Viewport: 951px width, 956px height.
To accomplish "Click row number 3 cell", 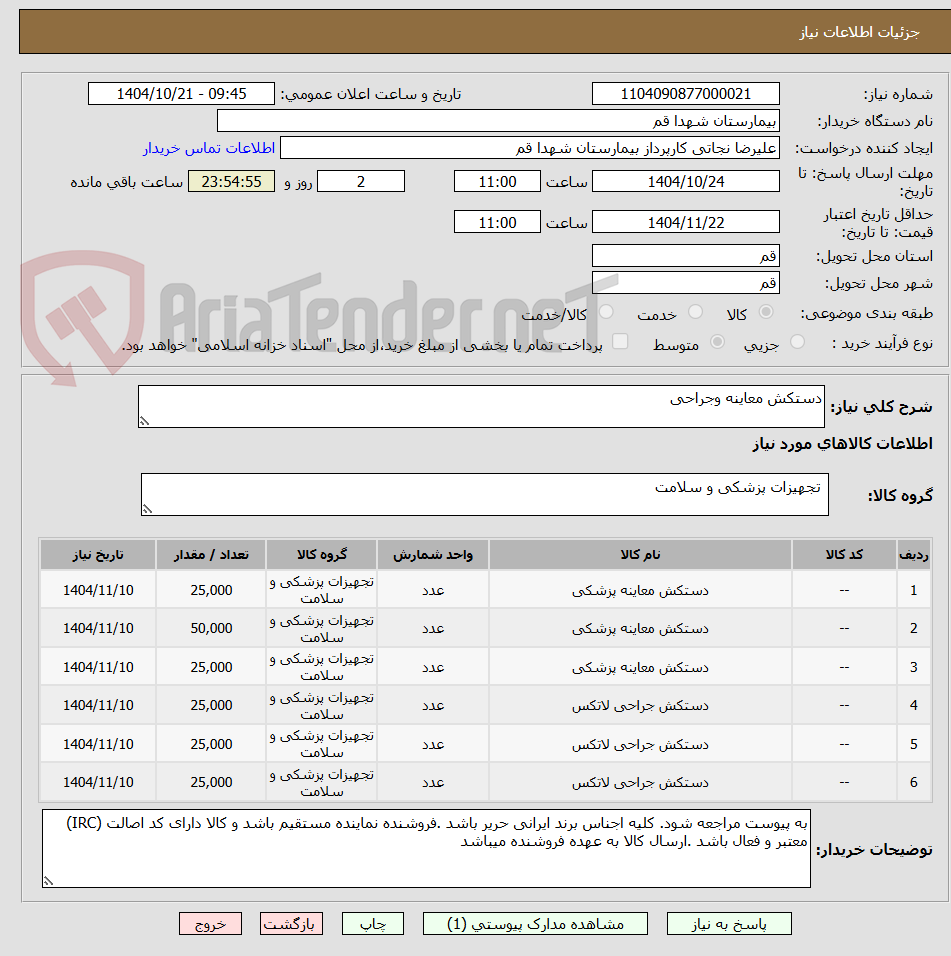I will [914, 667].
